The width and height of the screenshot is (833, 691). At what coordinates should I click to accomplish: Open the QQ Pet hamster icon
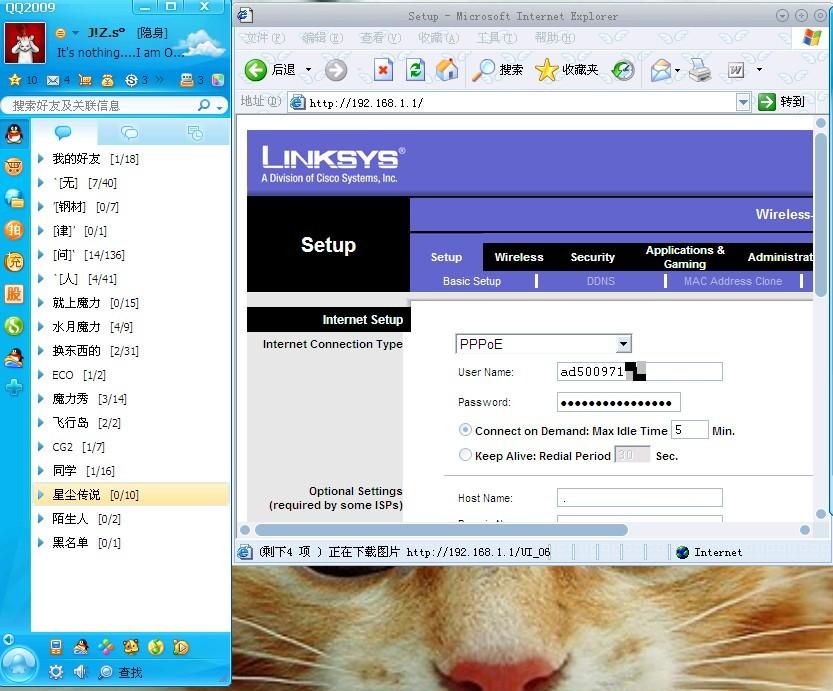tap(130, 647)
